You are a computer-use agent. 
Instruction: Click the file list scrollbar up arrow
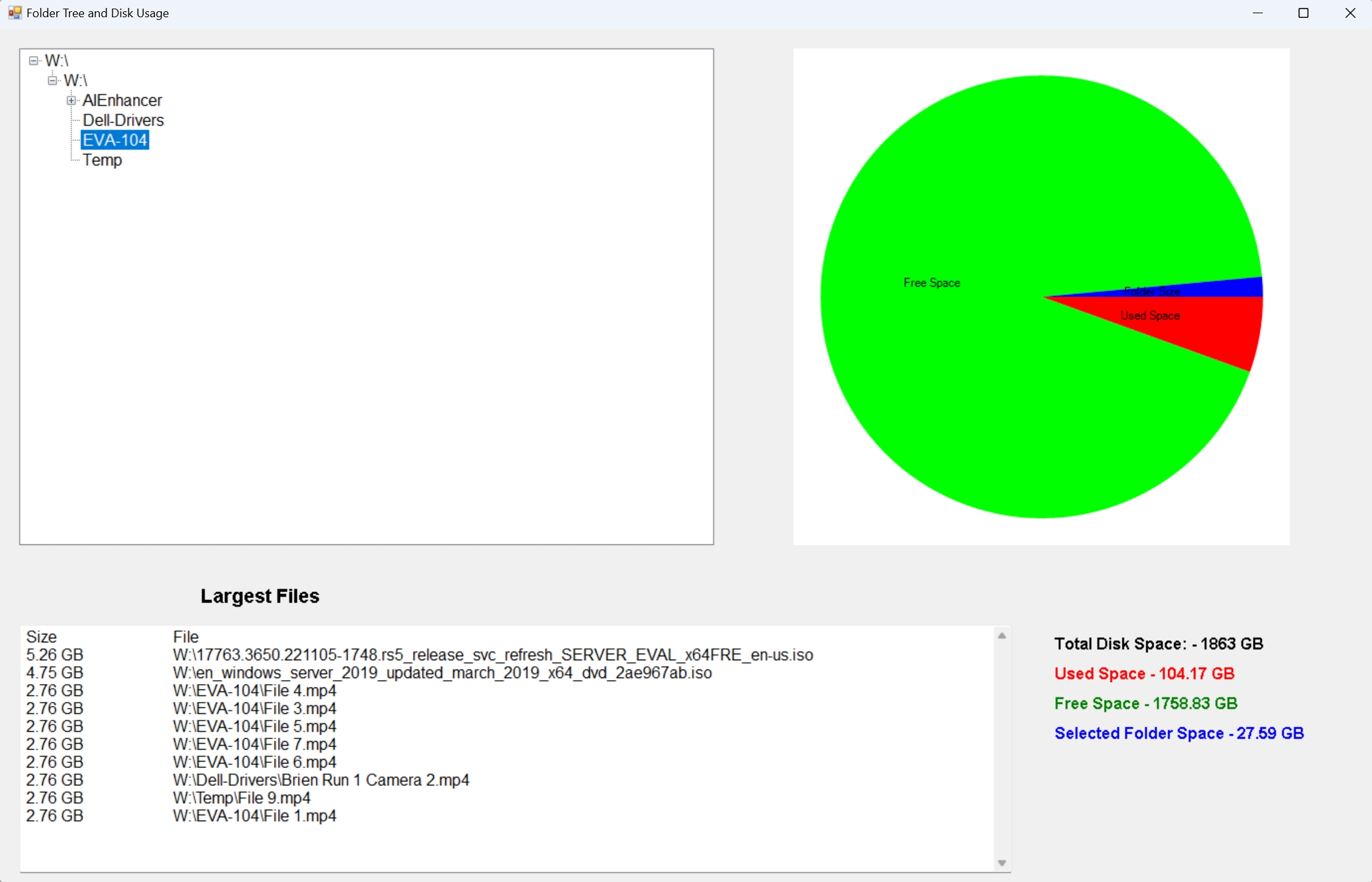click(x=1002, y=636)
